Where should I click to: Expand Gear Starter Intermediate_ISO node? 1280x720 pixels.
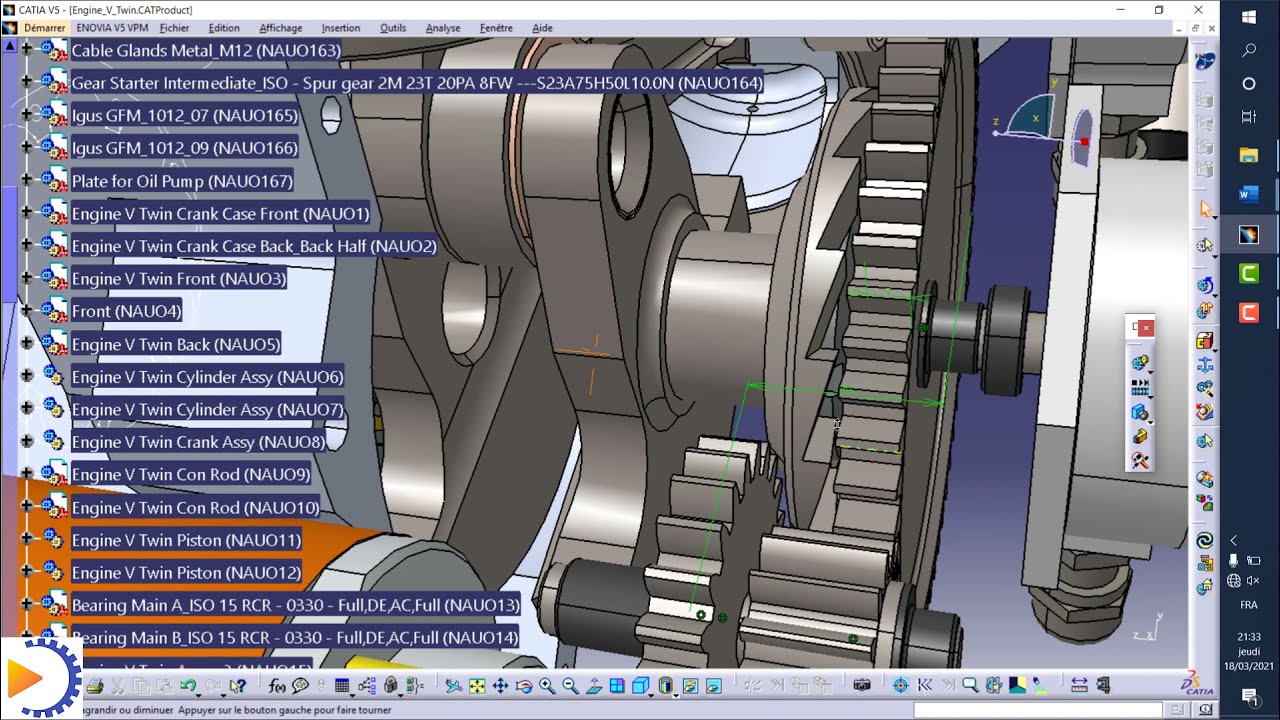click(27, 82)
